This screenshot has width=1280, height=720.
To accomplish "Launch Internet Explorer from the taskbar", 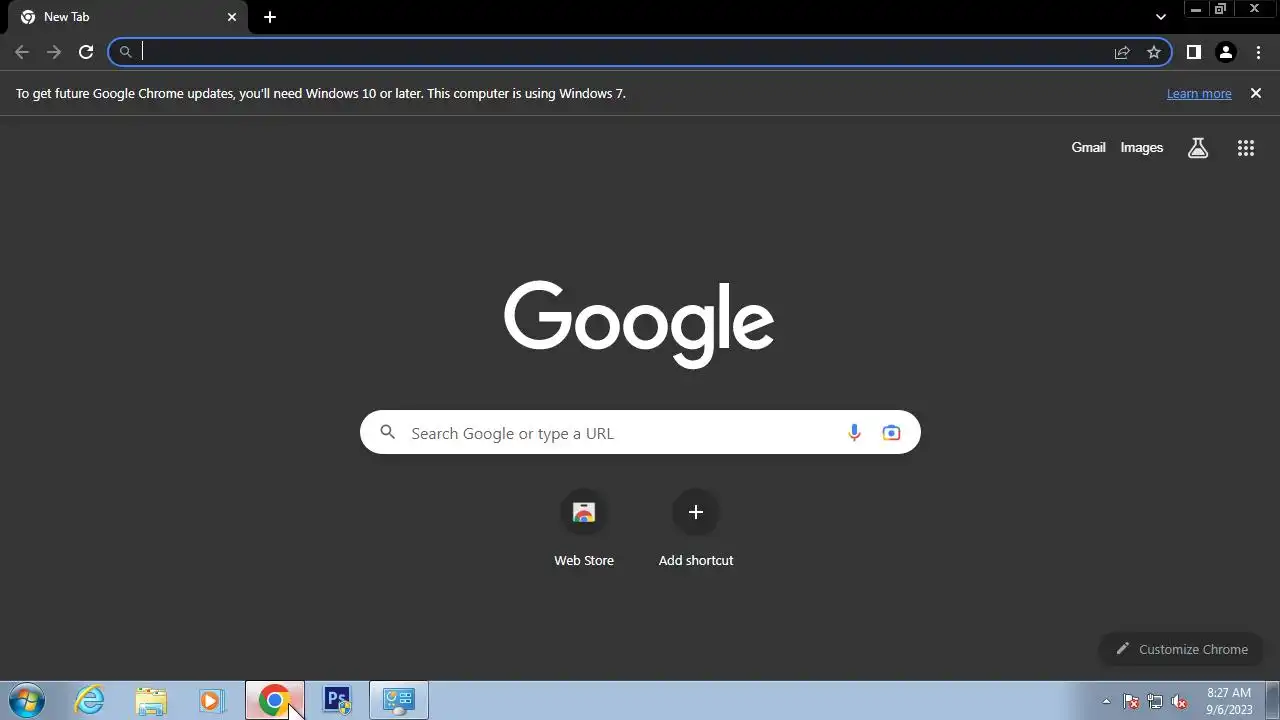I will (90, 700).
